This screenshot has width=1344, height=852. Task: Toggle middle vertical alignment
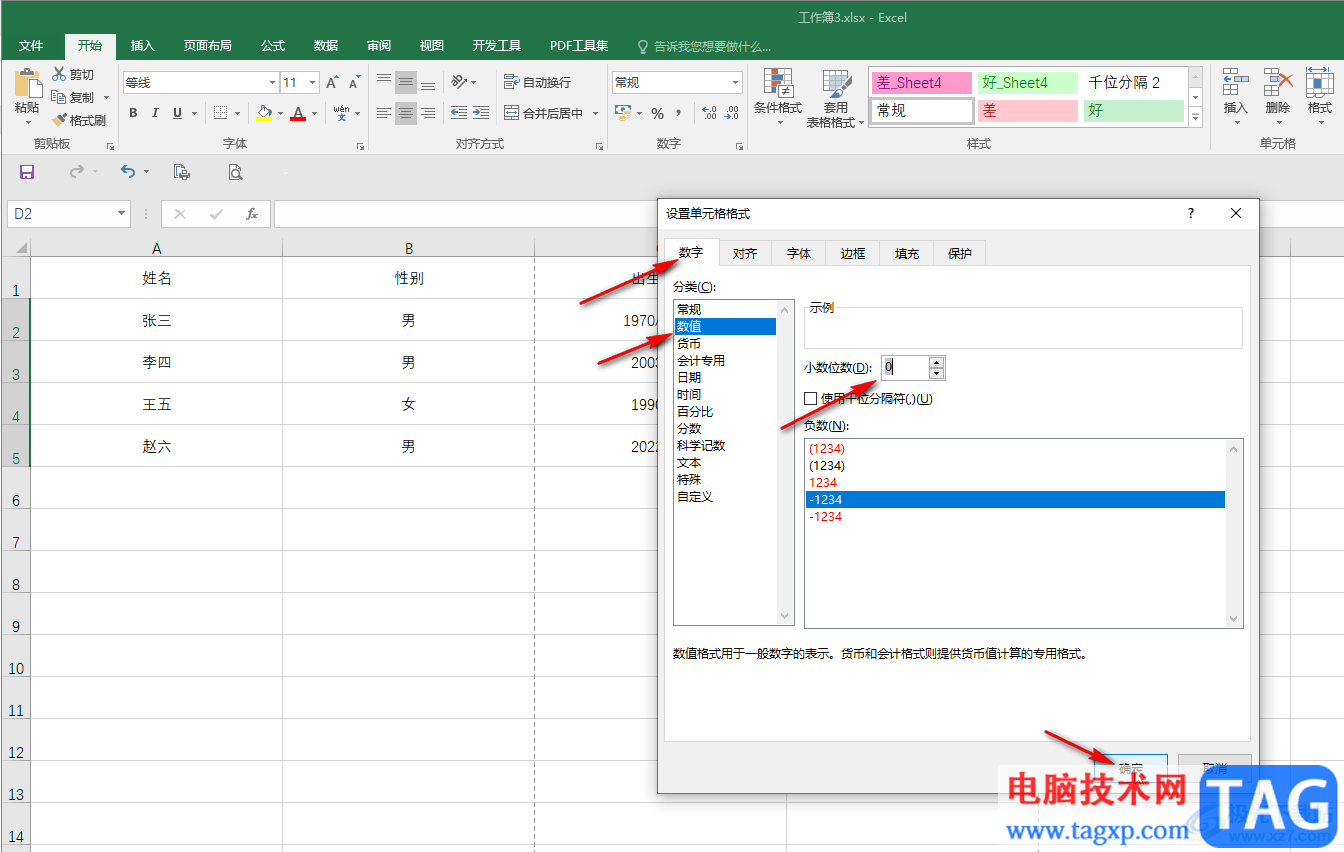point(406,83)
